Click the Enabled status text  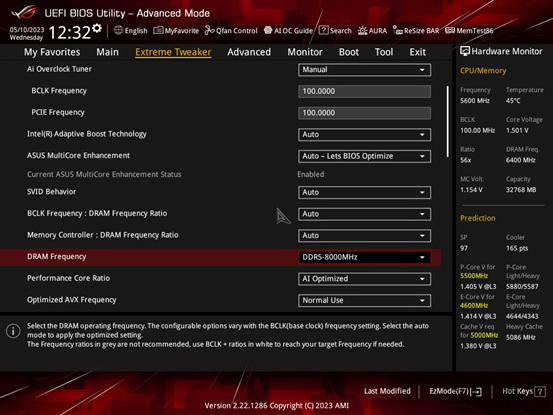311,175
